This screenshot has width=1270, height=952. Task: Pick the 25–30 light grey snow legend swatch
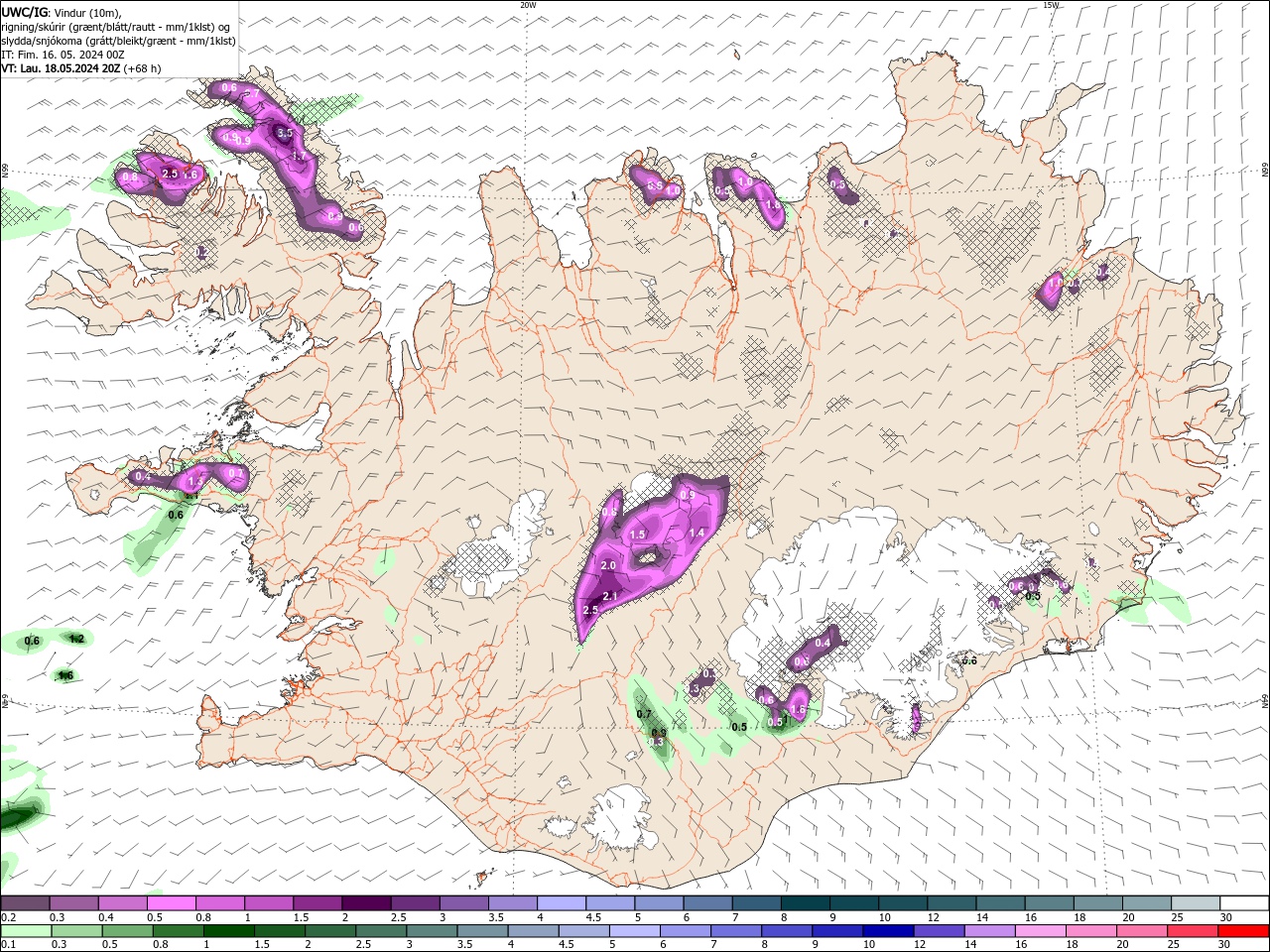(x=1196, y=903)
